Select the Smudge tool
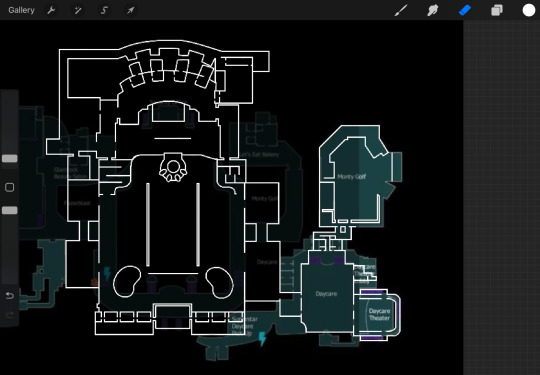Screen dimensions: 540x375 (433, 10)
